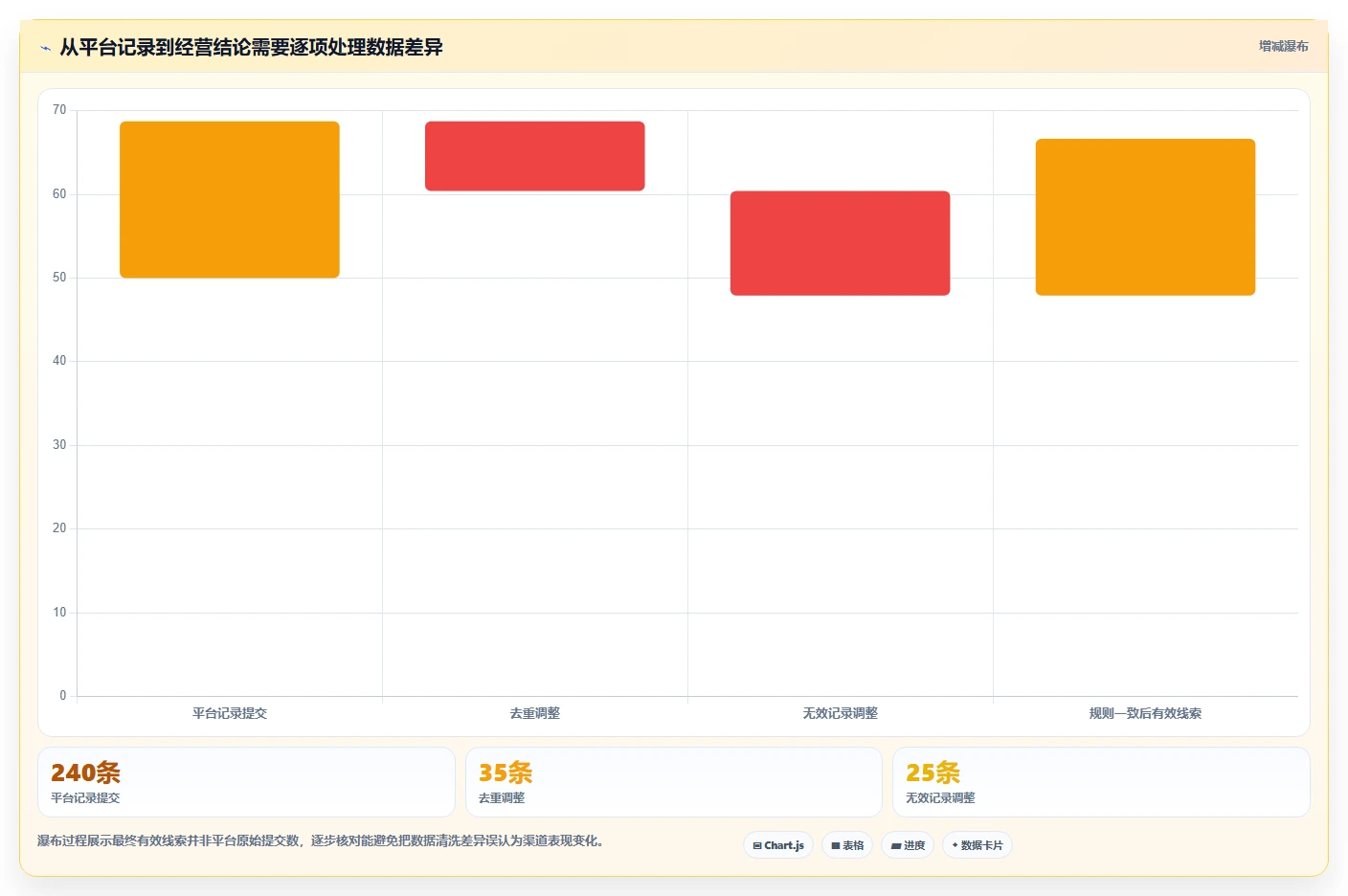Click the x-axis label 无效记录调整
Viewport: 1348px width, 896px height.
841,713
